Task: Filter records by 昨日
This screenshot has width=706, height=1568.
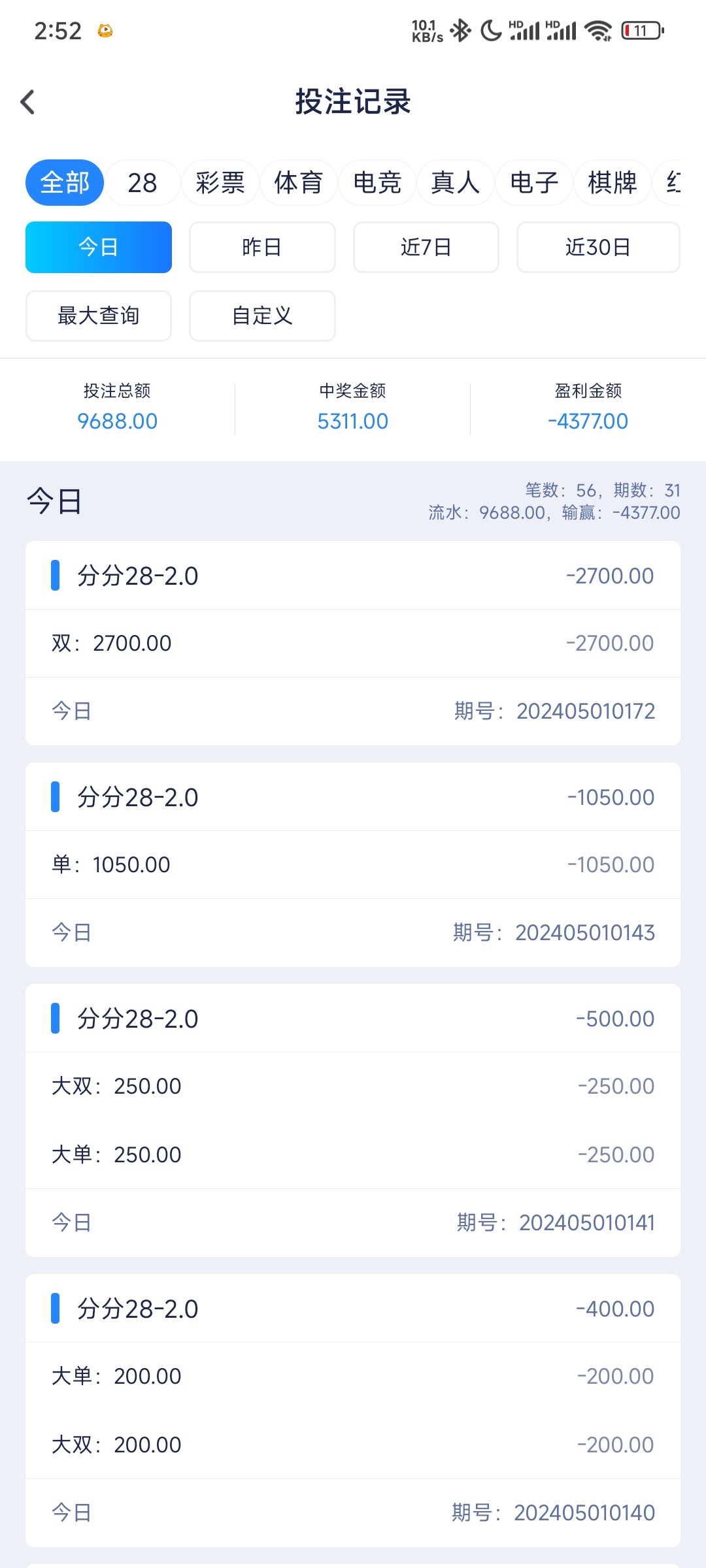Action: click(262, 247)
